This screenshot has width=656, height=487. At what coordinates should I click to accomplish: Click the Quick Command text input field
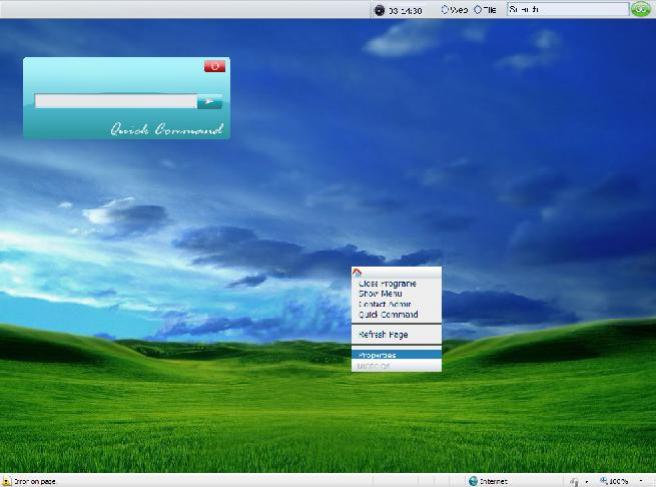tap(115, 101)
